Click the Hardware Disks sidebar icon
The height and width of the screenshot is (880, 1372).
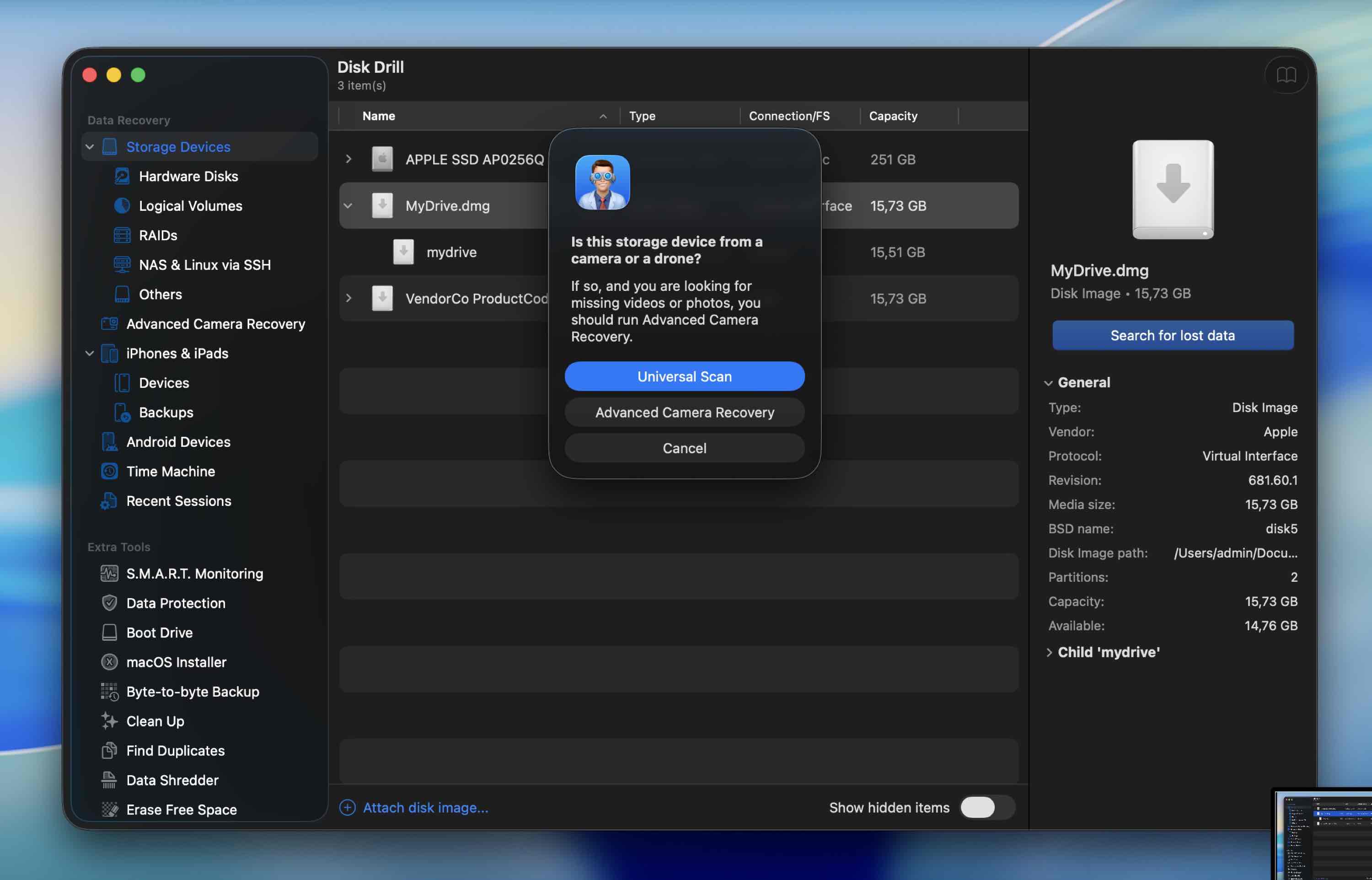[122, 176]
